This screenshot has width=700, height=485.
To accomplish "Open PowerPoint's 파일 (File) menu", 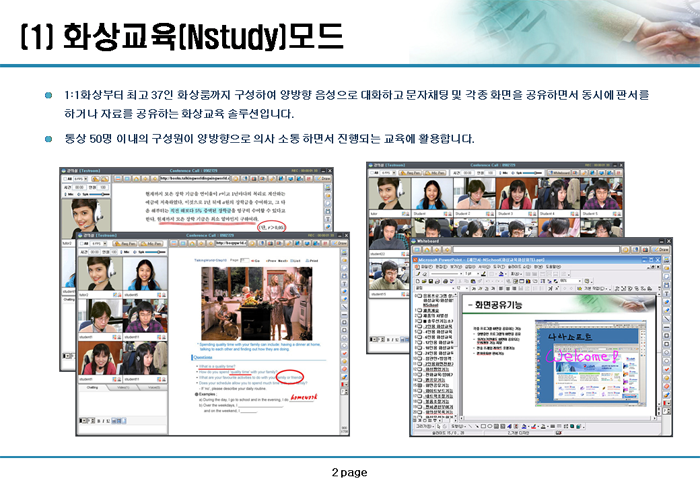I will click(x=427, y=267).
